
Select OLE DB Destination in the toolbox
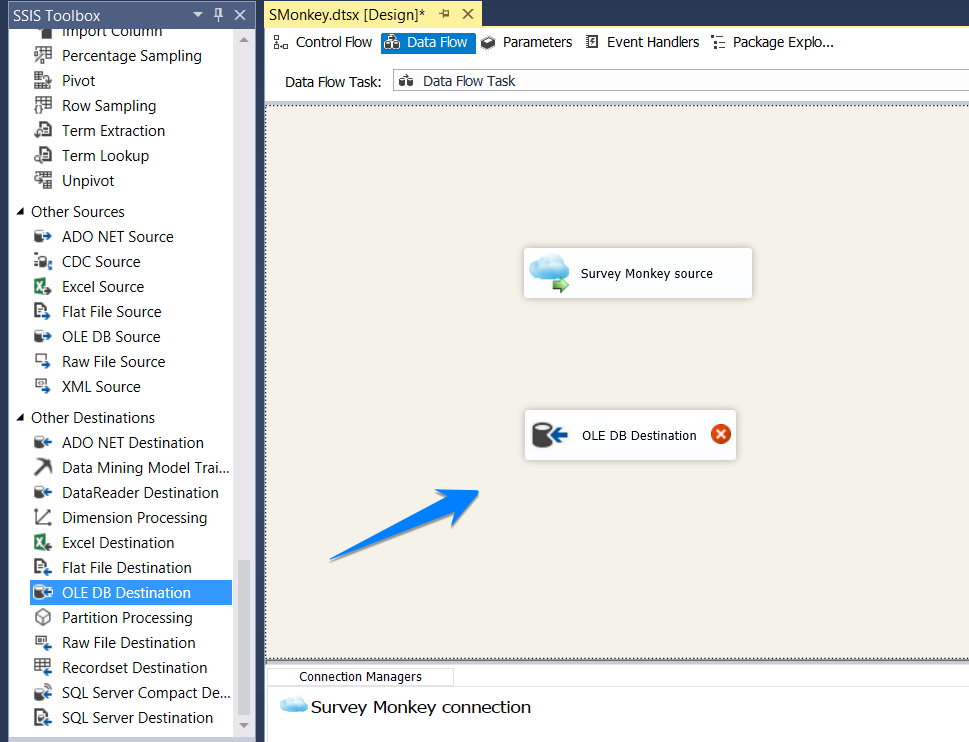click(x=131, y=592)
